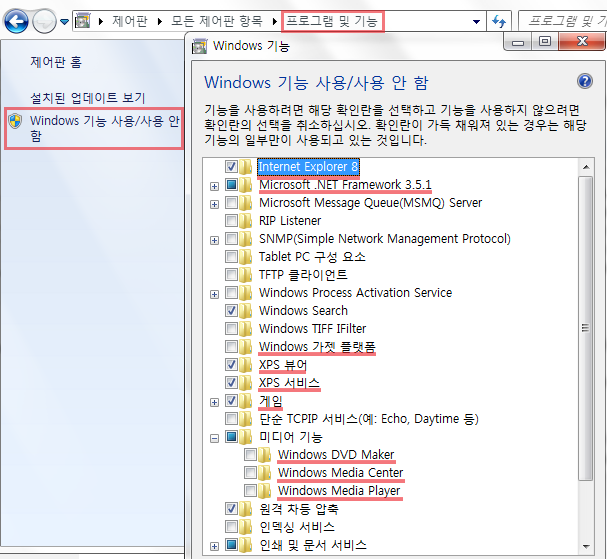Check the Windows DVD Maker checkbox
This screenshot has height=559, width=607.
click(250, 454)
